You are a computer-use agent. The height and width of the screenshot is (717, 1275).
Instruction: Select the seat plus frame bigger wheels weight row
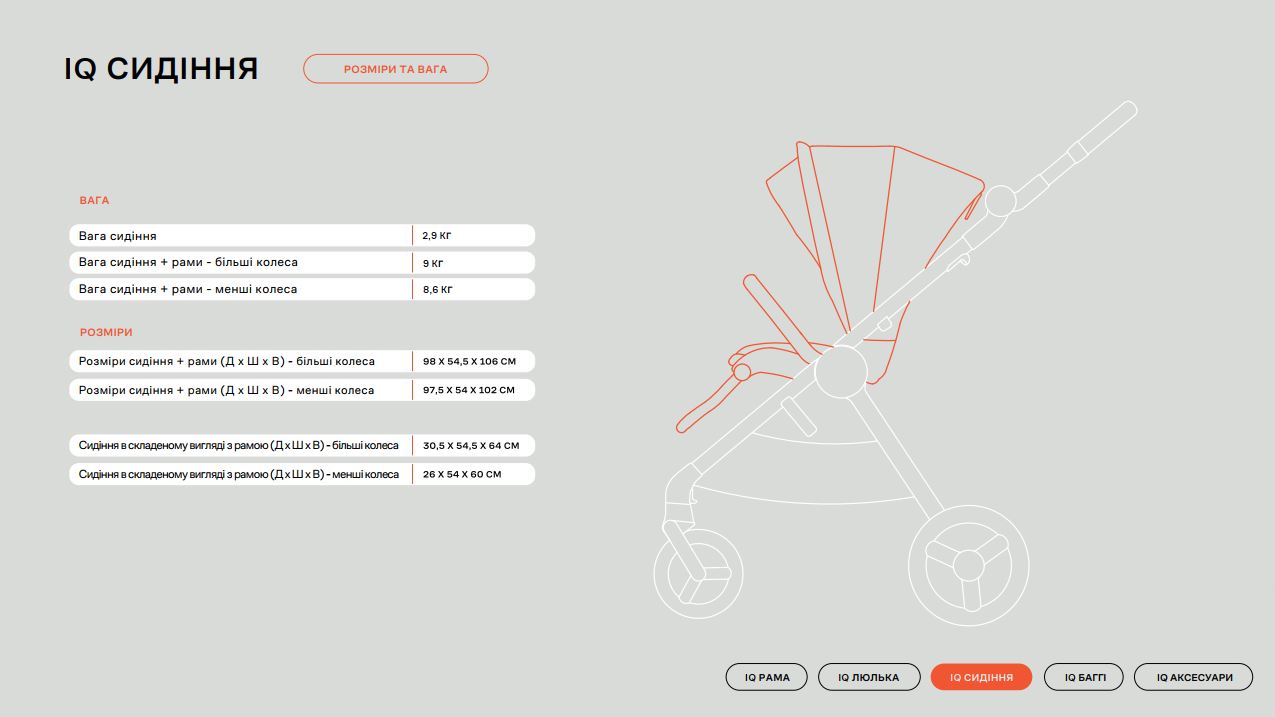point(240,263)
